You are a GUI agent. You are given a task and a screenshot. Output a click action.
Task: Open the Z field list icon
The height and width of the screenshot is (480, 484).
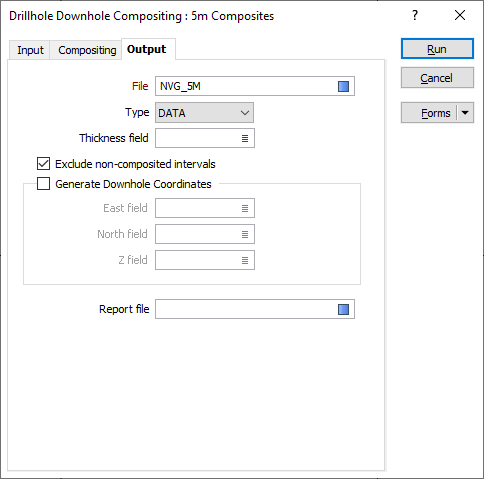coord(245,260)
